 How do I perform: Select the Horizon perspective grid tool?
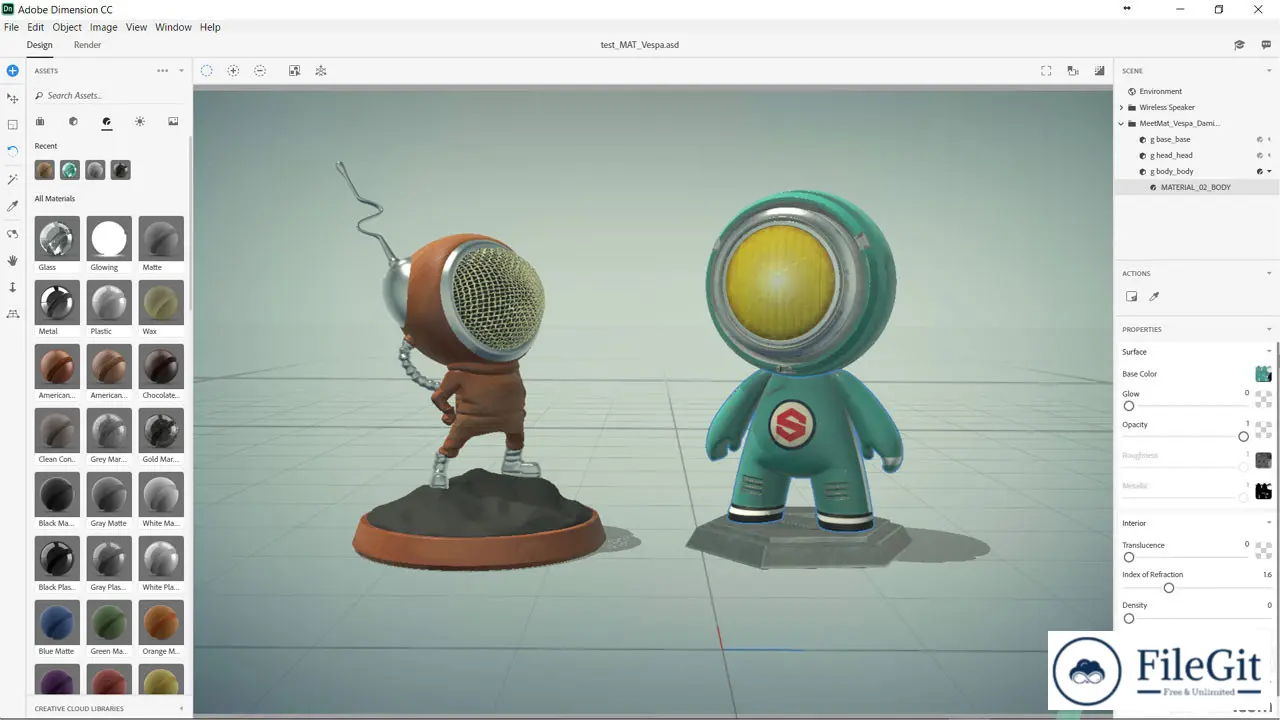[12, 314]
